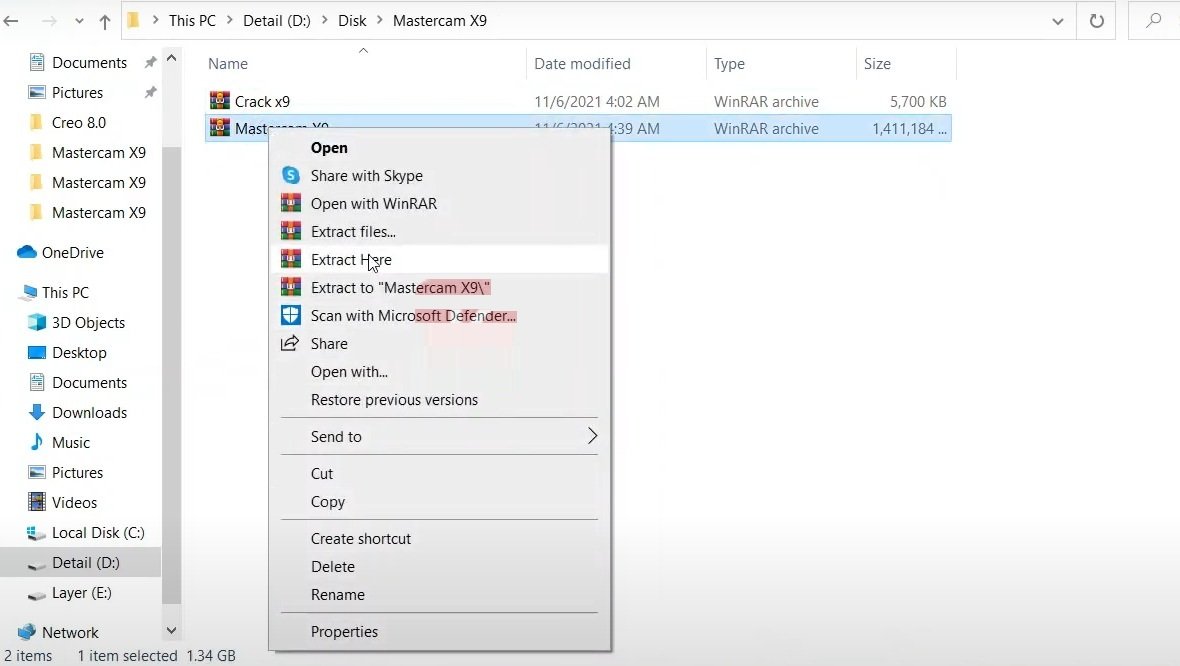Open the recent locations dropdown chevron
Viewport: 1180px width, 666px height.
pos(79,21)
